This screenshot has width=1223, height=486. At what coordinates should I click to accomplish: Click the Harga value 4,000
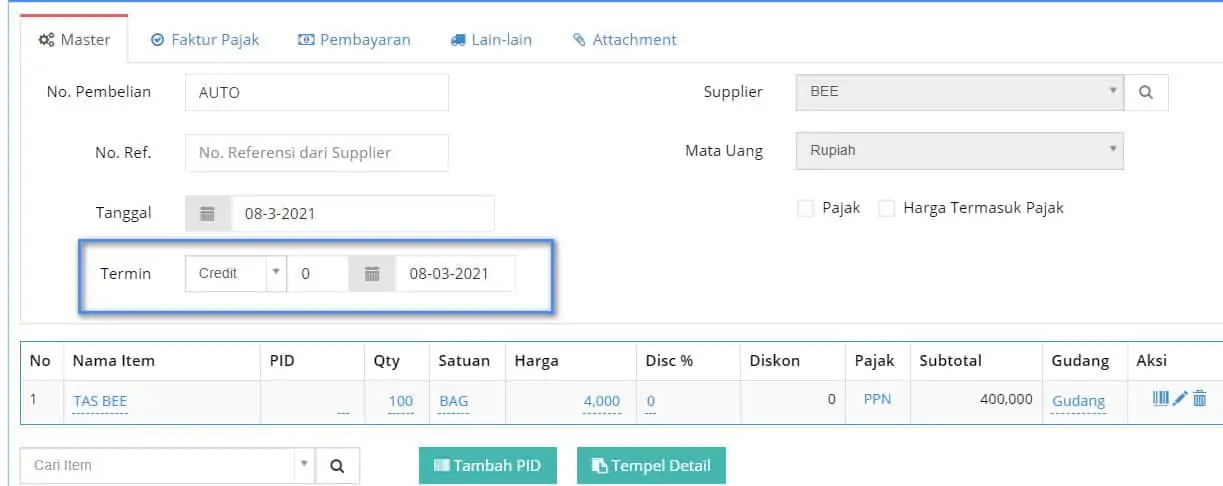pos(602,401)
